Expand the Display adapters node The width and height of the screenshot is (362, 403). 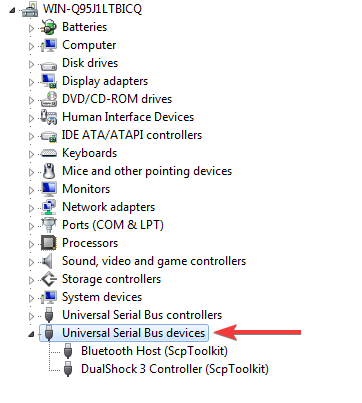(32, 82)
